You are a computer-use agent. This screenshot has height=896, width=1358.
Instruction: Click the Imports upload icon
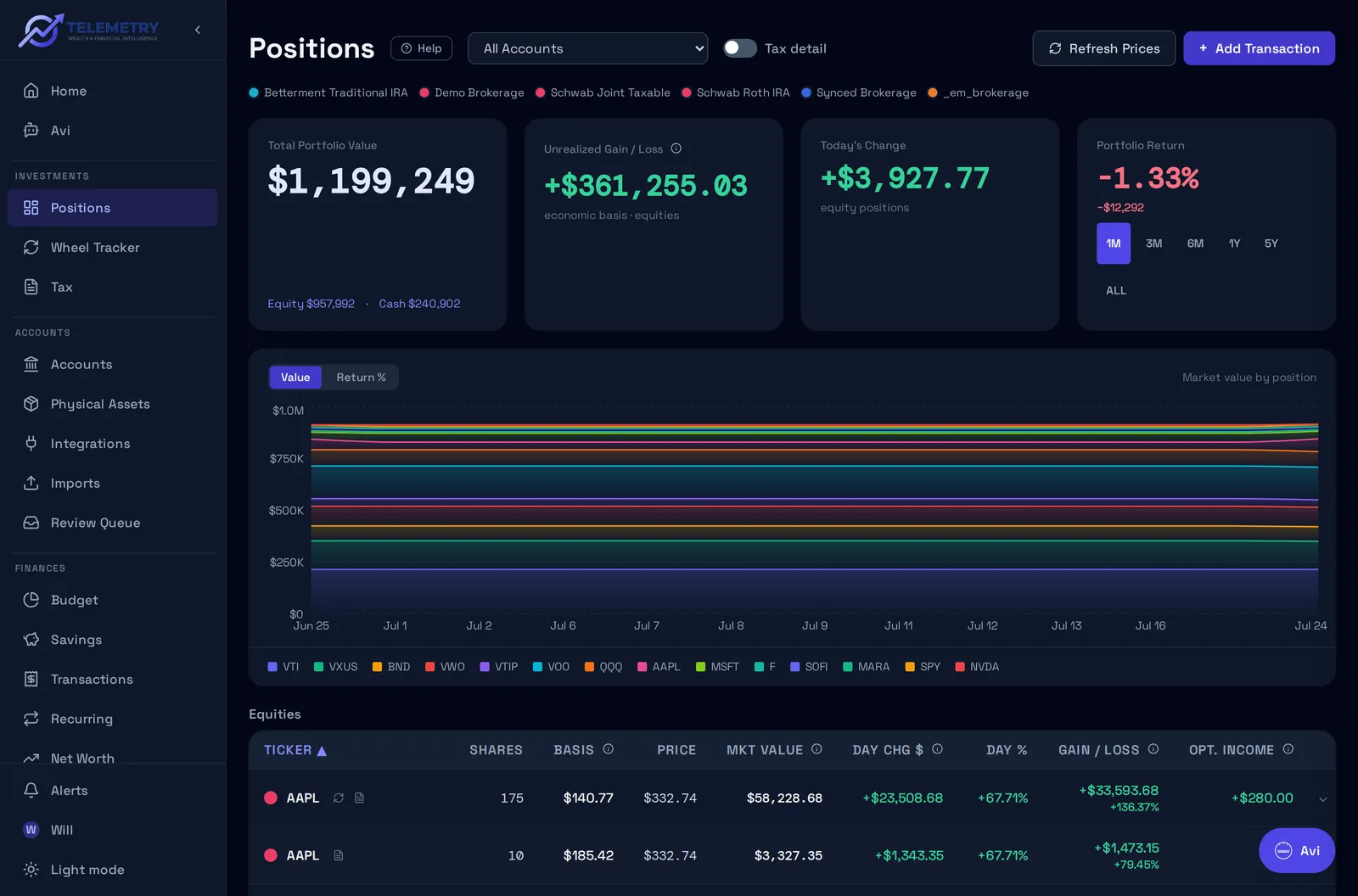click(31, 483)
